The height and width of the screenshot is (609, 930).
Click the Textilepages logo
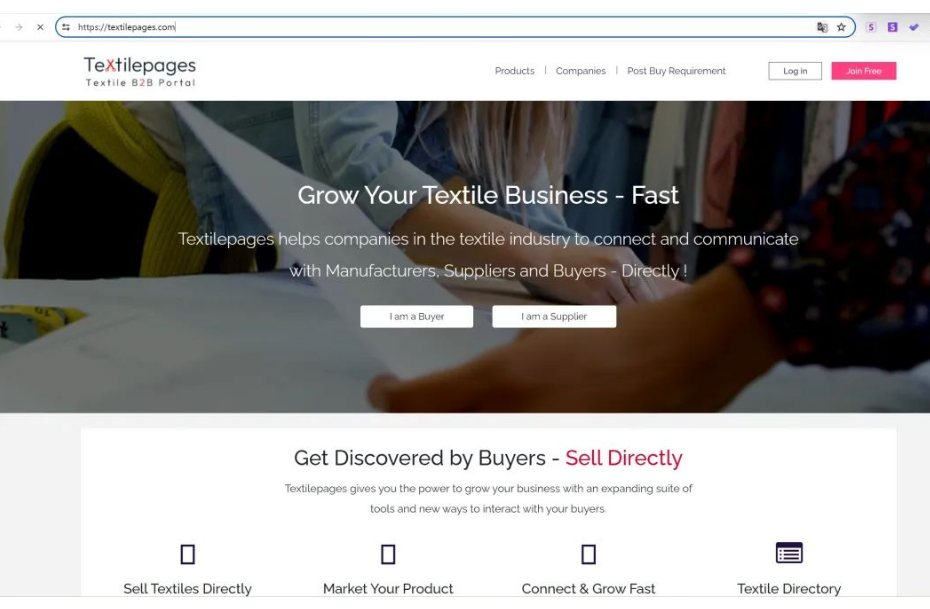pyautogui.click(x=140, y=72)
